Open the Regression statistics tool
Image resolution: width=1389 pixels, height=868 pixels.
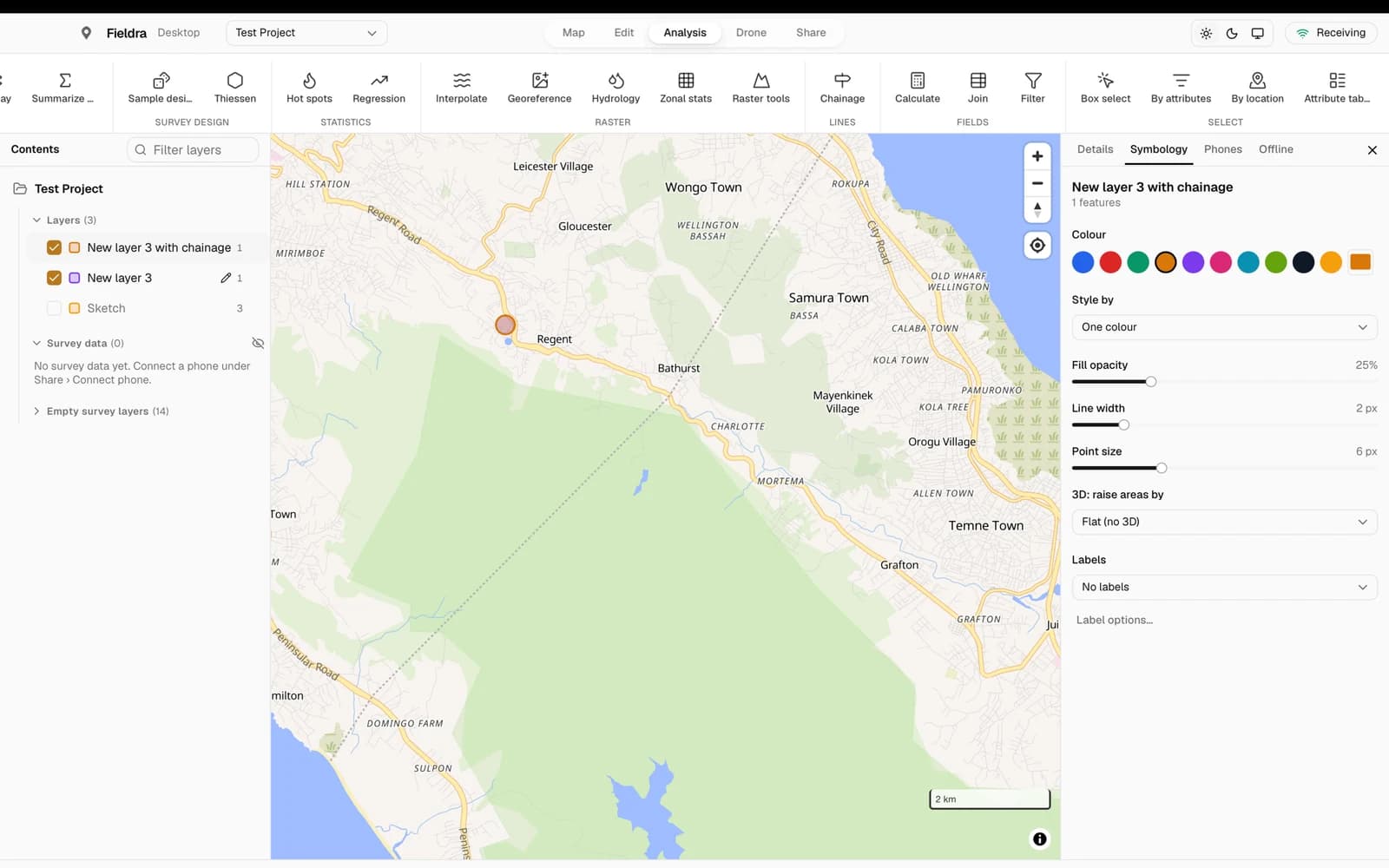(379, 88)
